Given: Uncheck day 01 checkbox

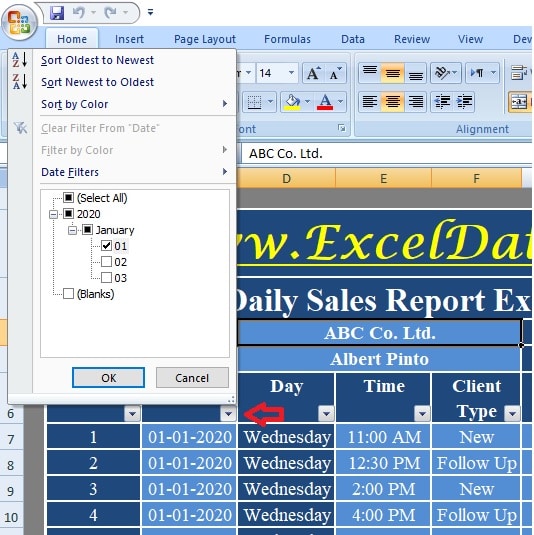Looking at the screenshot, I should click(x=106, y=246).
